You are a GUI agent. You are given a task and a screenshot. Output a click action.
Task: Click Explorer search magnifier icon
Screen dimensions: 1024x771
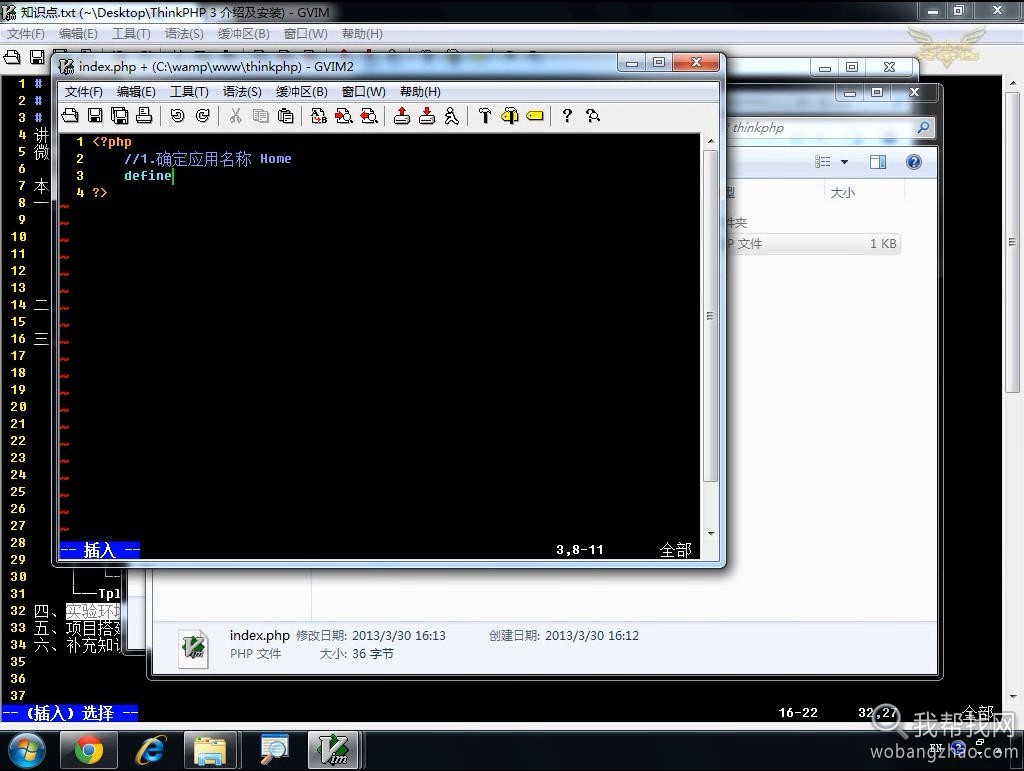tap(923, 127)
